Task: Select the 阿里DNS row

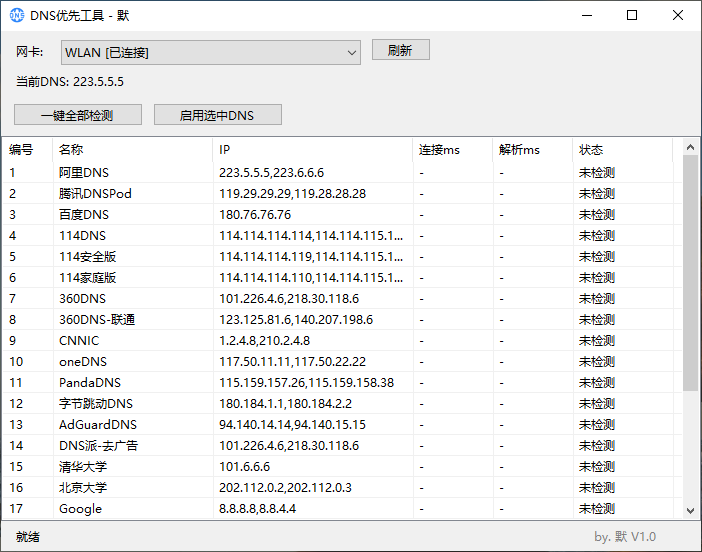Action: (342, 172)
